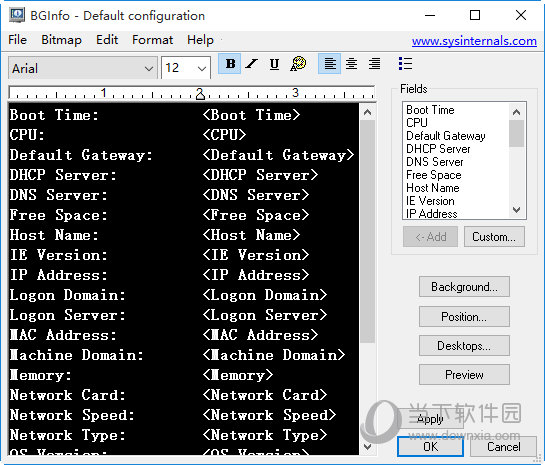Click the "DHCP Server:" label in editor
545x465 pixels.
(x=63, y=175)
